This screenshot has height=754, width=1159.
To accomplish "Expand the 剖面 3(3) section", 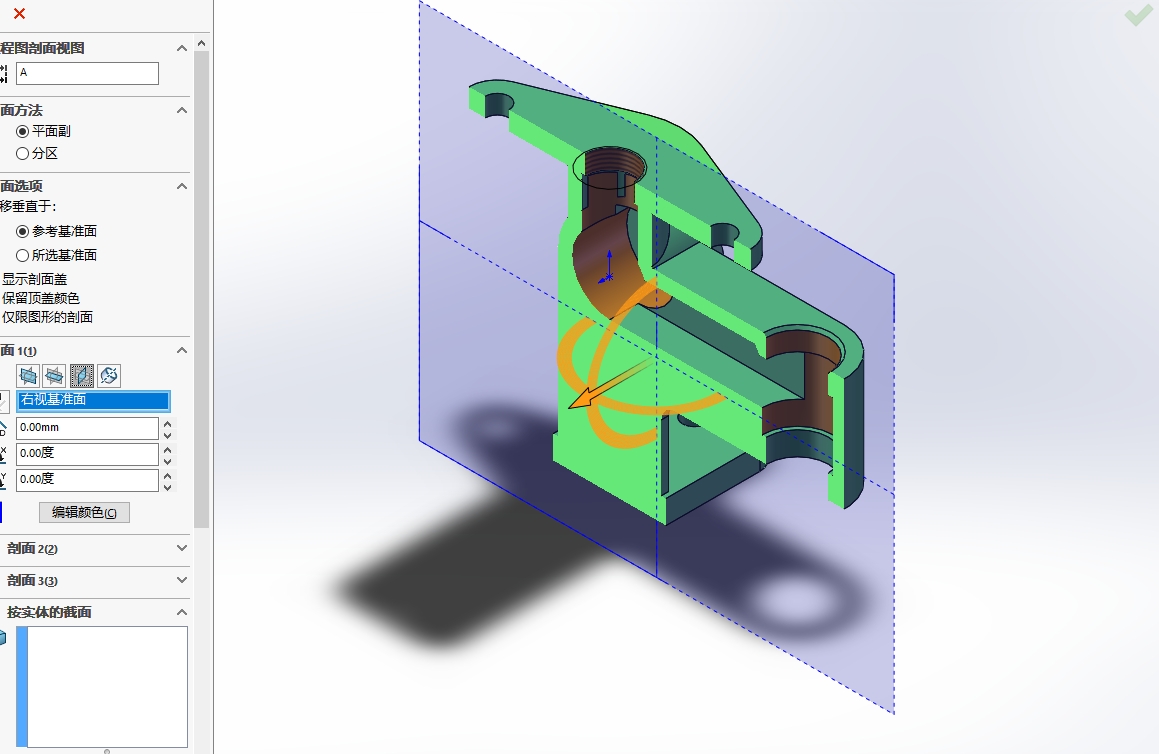I will [x=181, y=580].
